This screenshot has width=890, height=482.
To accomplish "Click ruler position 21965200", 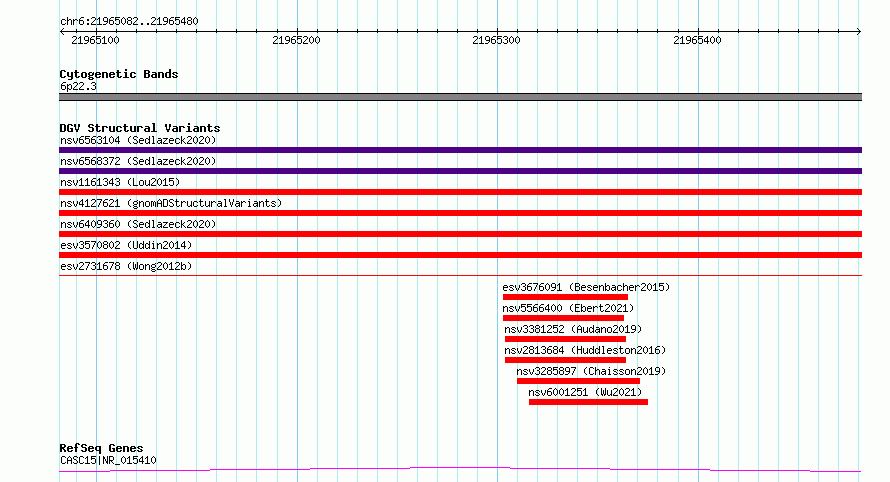I will tap(296, 40).
